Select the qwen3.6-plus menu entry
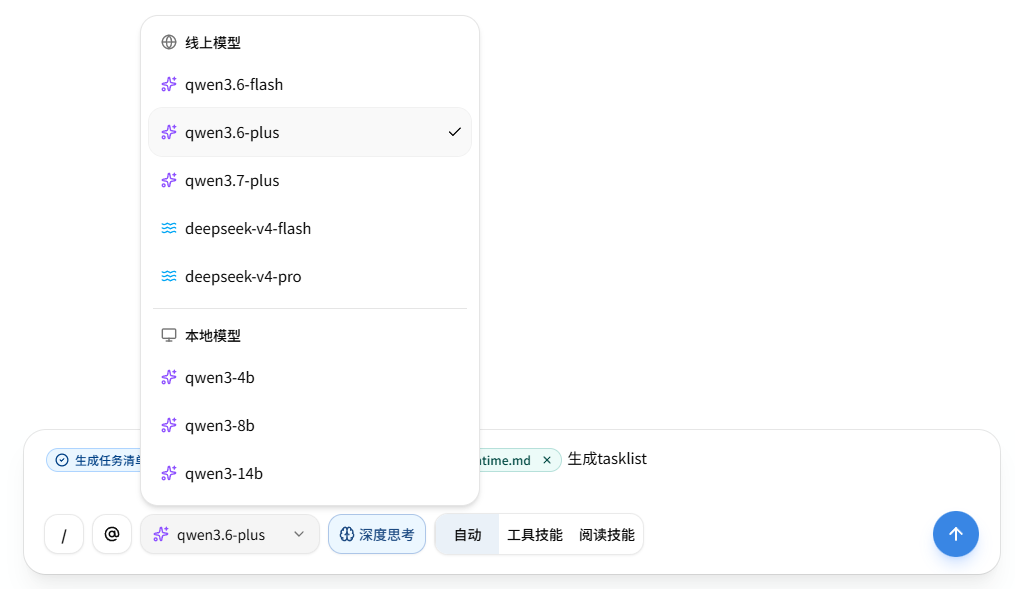This screenshot has width=1015, height=589. [x=309, y=132]
